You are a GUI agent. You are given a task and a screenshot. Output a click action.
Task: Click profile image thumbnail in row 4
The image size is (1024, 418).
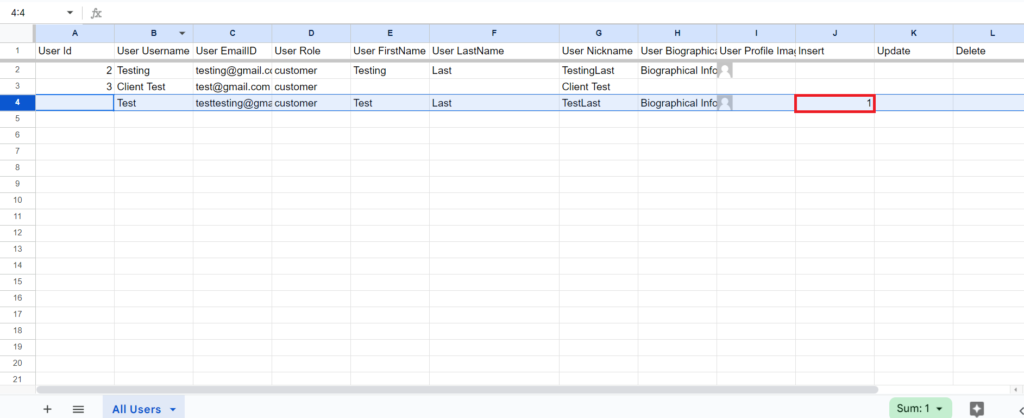pos(725,103)
